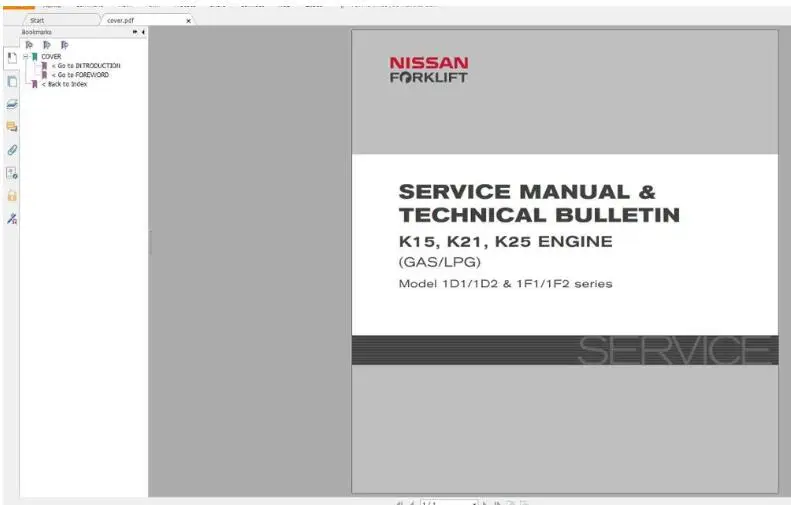Open the Attachments paperclip panel
Viewport: 791px width, 505px height.
point(12,150)
